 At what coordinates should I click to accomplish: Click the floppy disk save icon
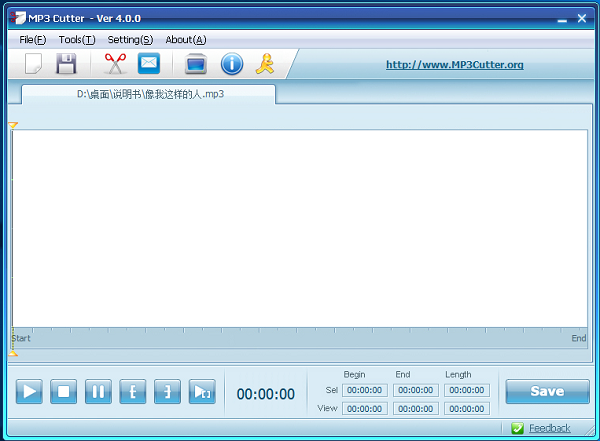click(x=66, y=64)
